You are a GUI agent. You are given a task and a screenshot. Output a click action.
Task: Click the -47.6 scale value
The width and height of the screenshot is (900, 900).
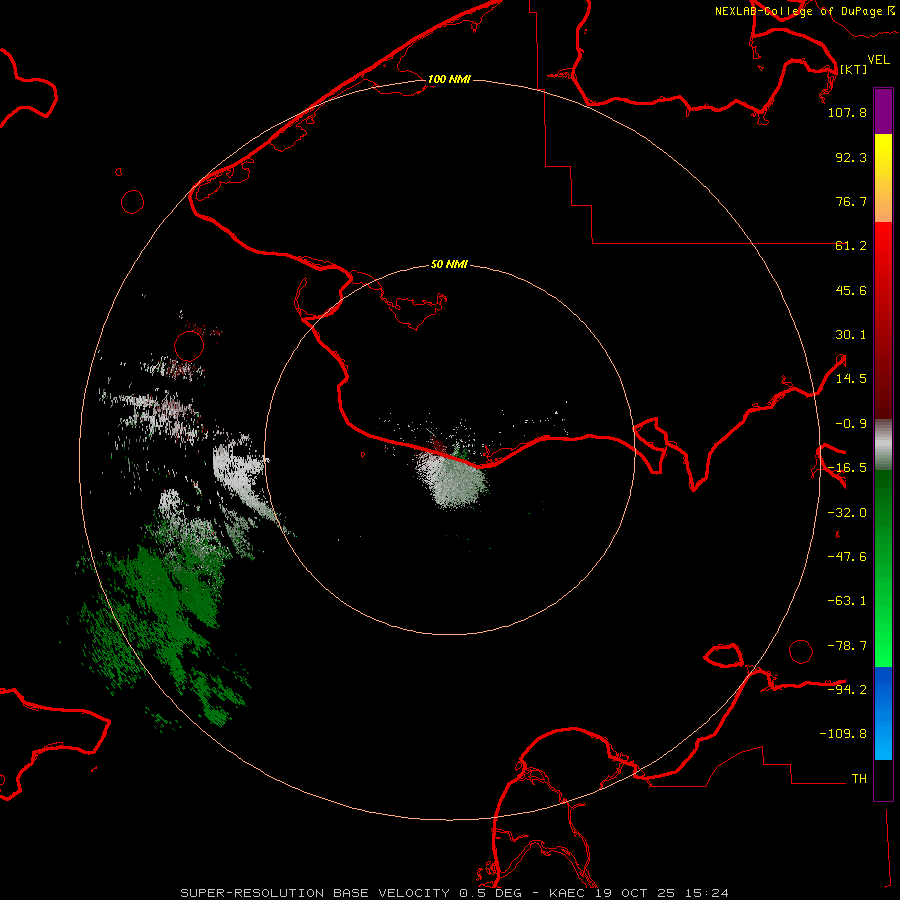tap(847, 557)
